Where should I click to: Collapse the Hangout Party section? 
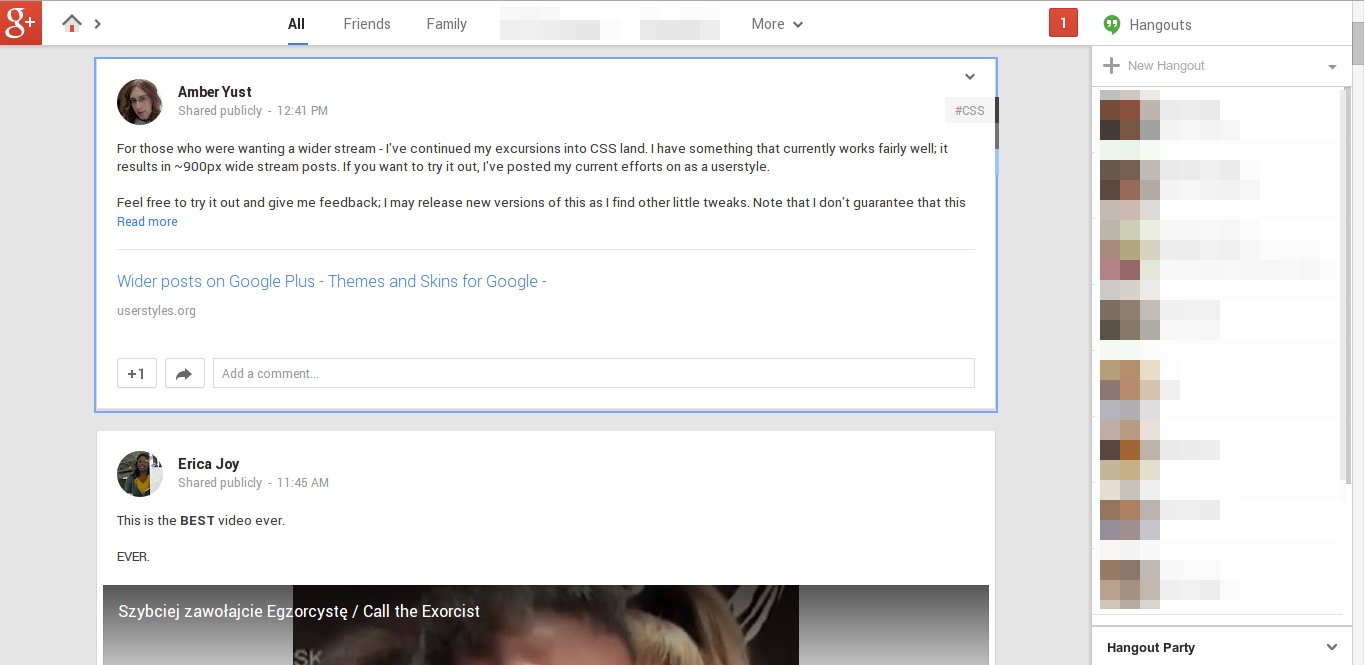(1330, 647)
